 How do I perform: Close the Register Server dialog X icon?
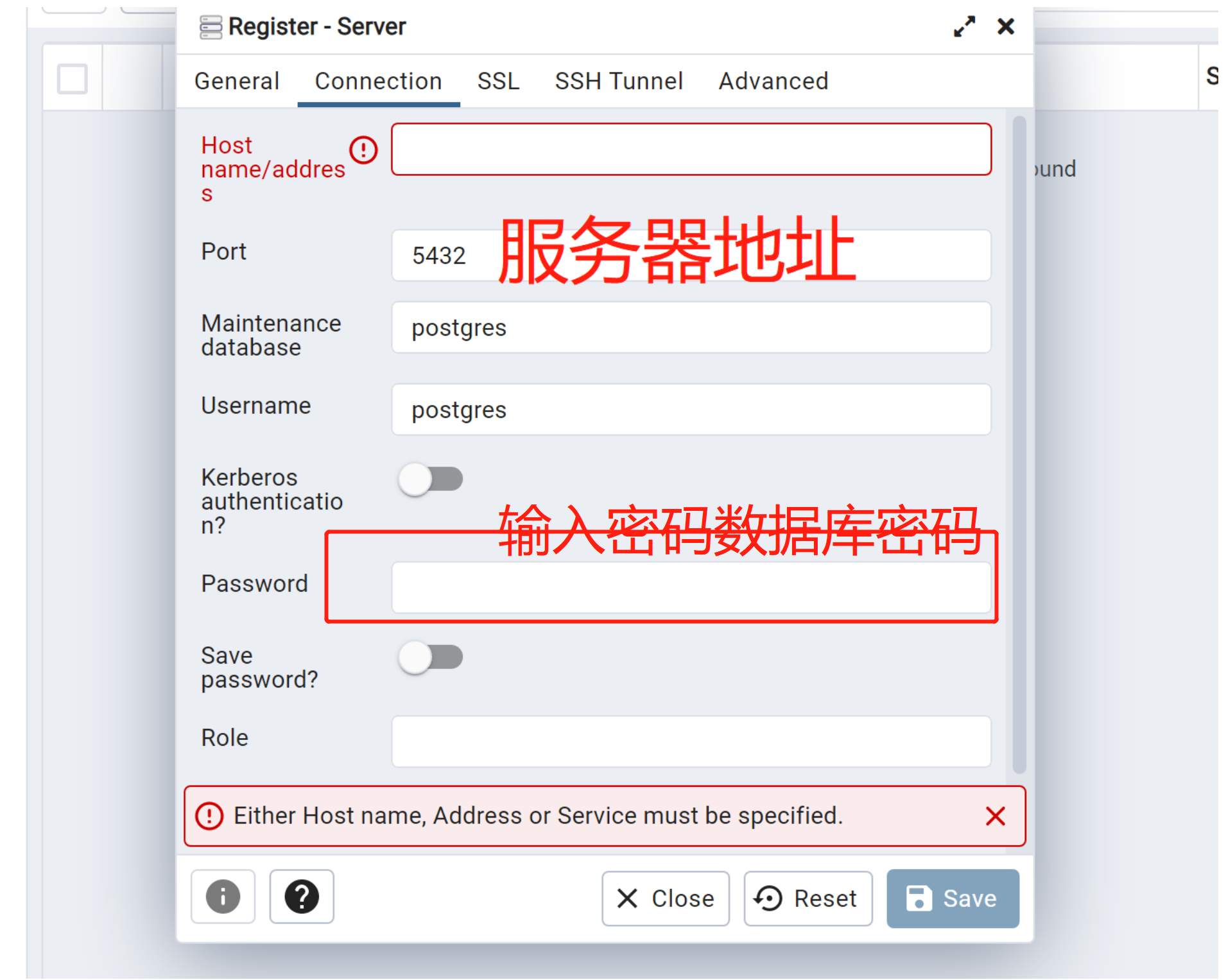pyautogui.click(x=1006, y=27)
